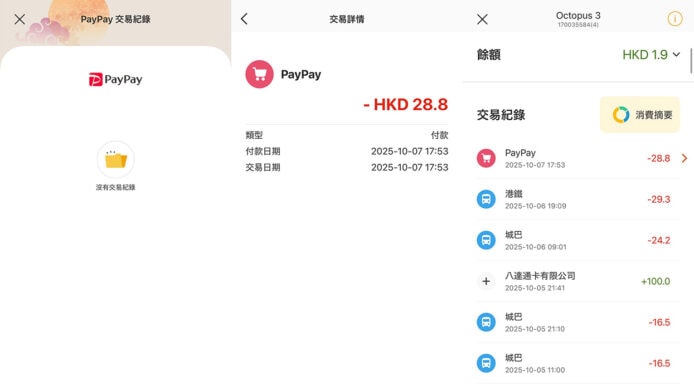Tap the PayPay 交易紀錄 screen title
This screenshot has height=390, width=694.
116,19
